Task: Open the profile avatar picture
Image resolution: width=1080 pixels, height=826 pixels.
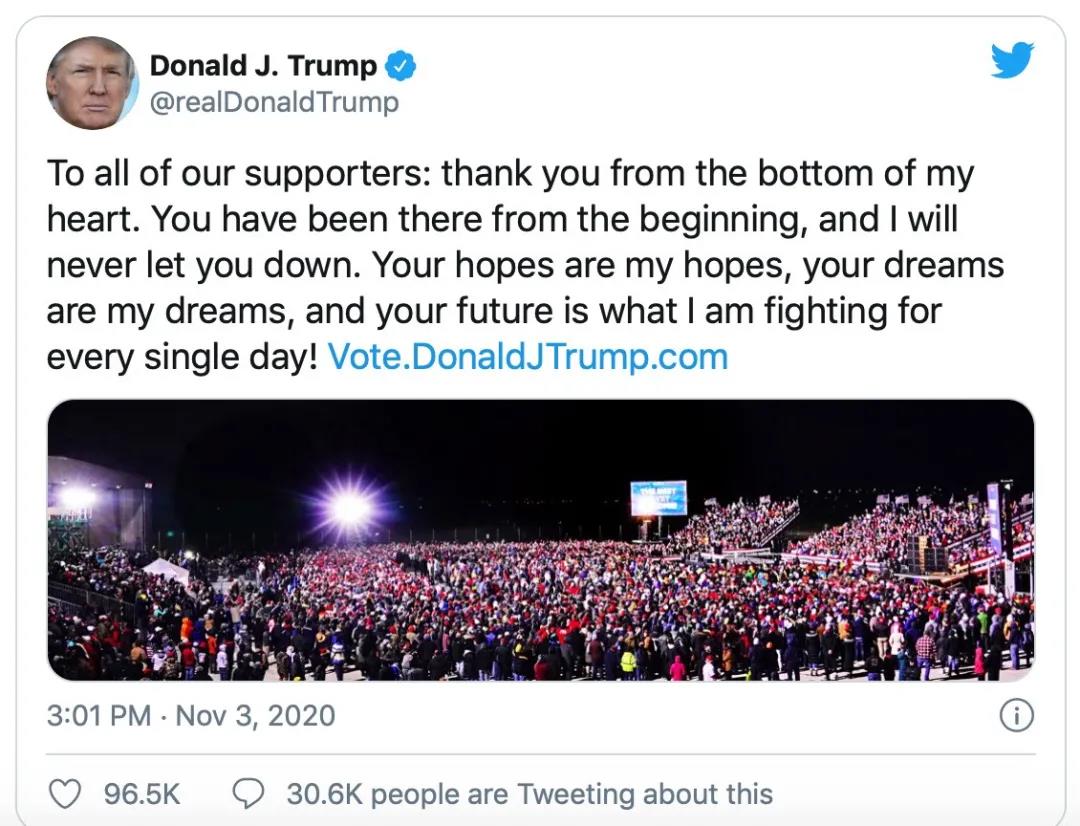Action: coord(92,83)
